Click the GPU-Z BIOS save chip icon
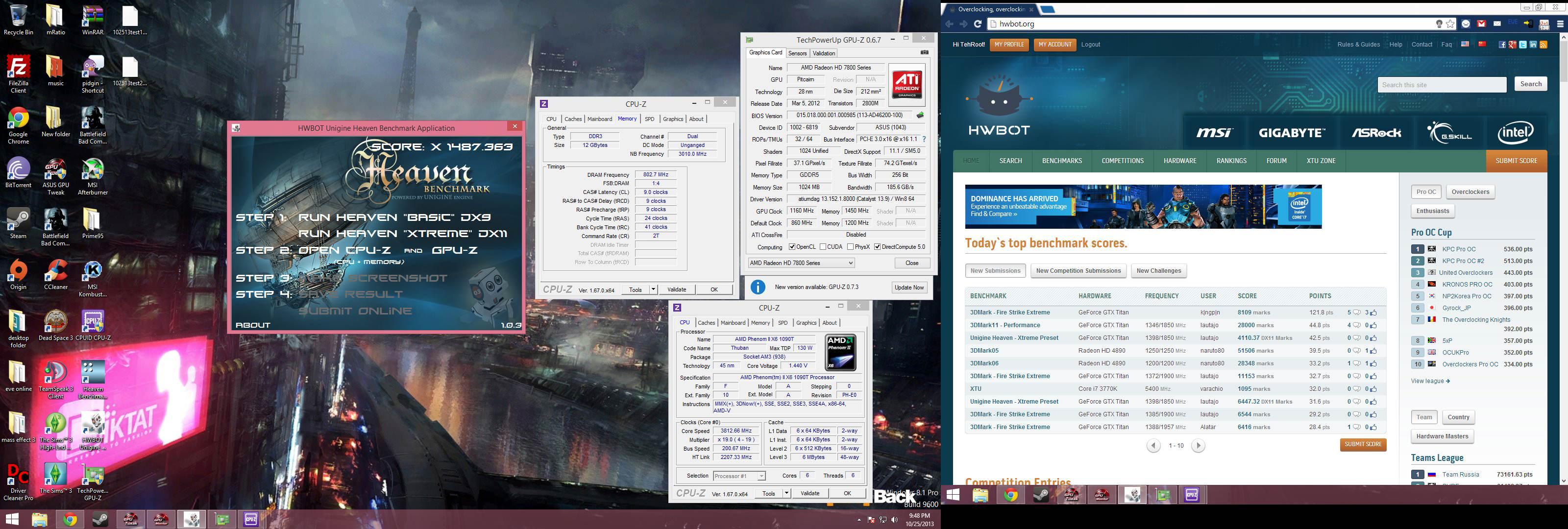The width and height of the screenshot is (1568, 529). tap(920, 115)
